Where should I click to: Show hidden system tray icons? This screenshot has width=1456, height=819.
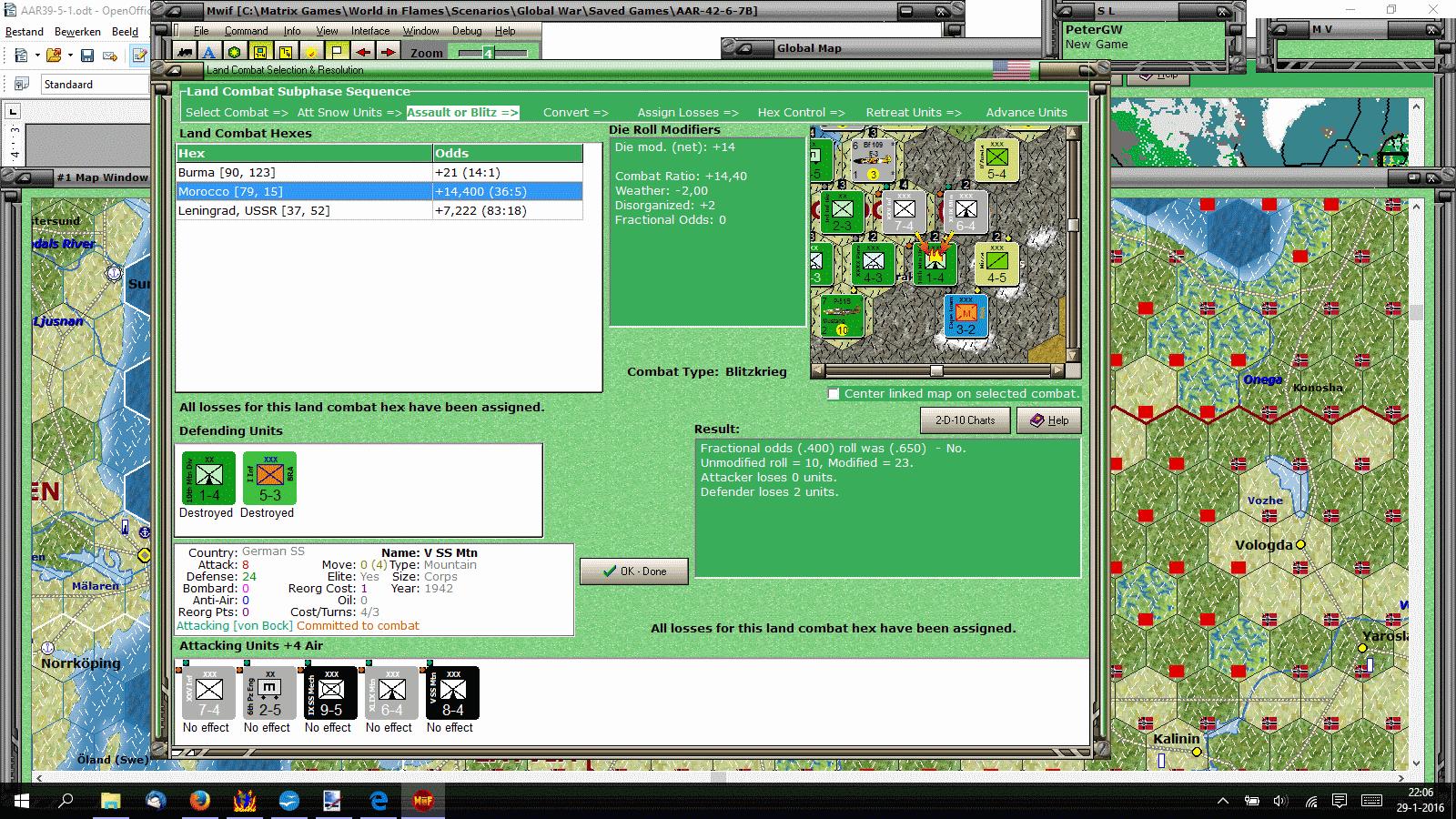[x=1223, y=801]
